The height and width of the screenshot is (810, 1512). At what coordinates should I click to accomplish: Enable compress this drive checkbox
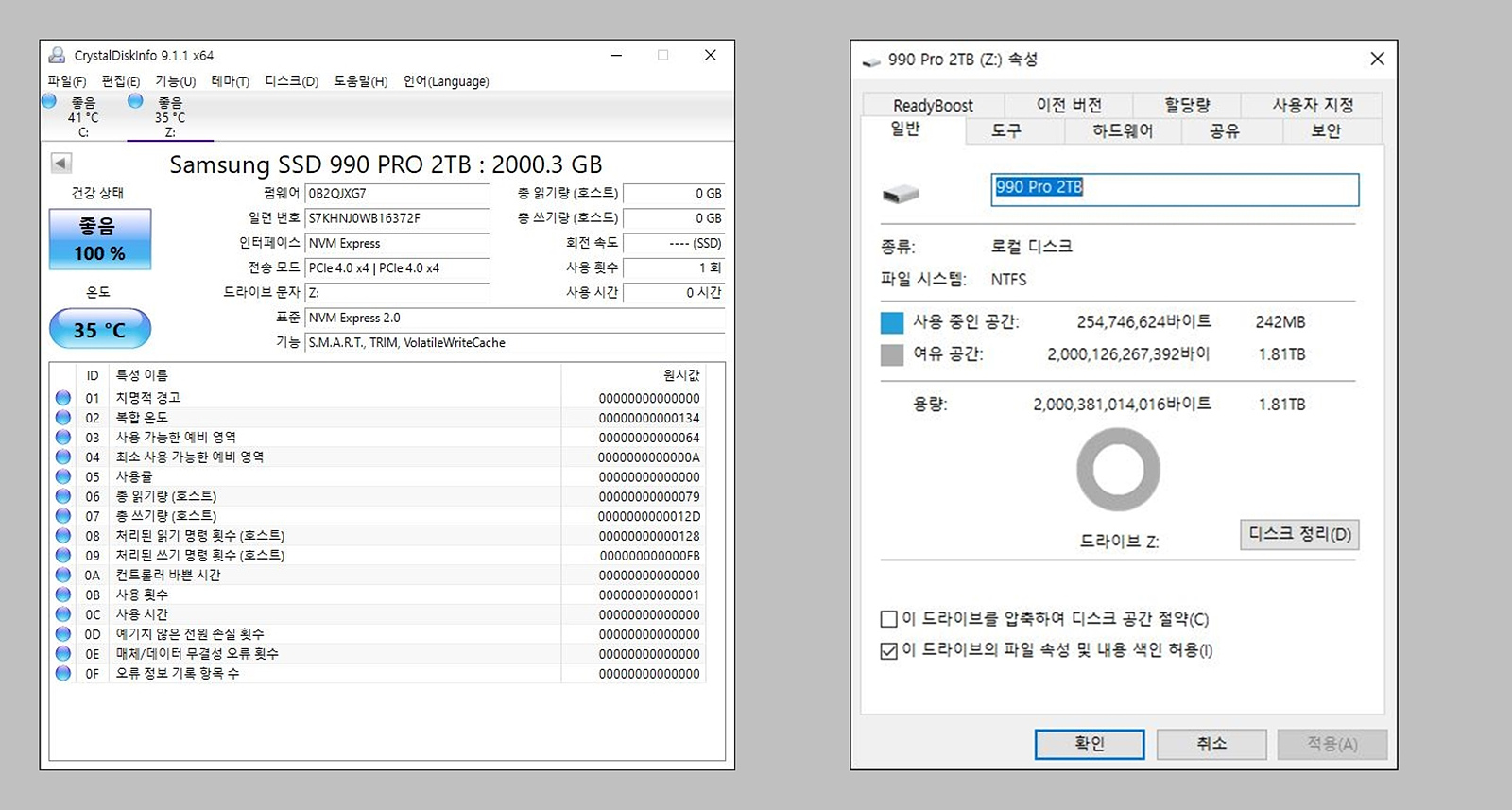click(888, 619)
